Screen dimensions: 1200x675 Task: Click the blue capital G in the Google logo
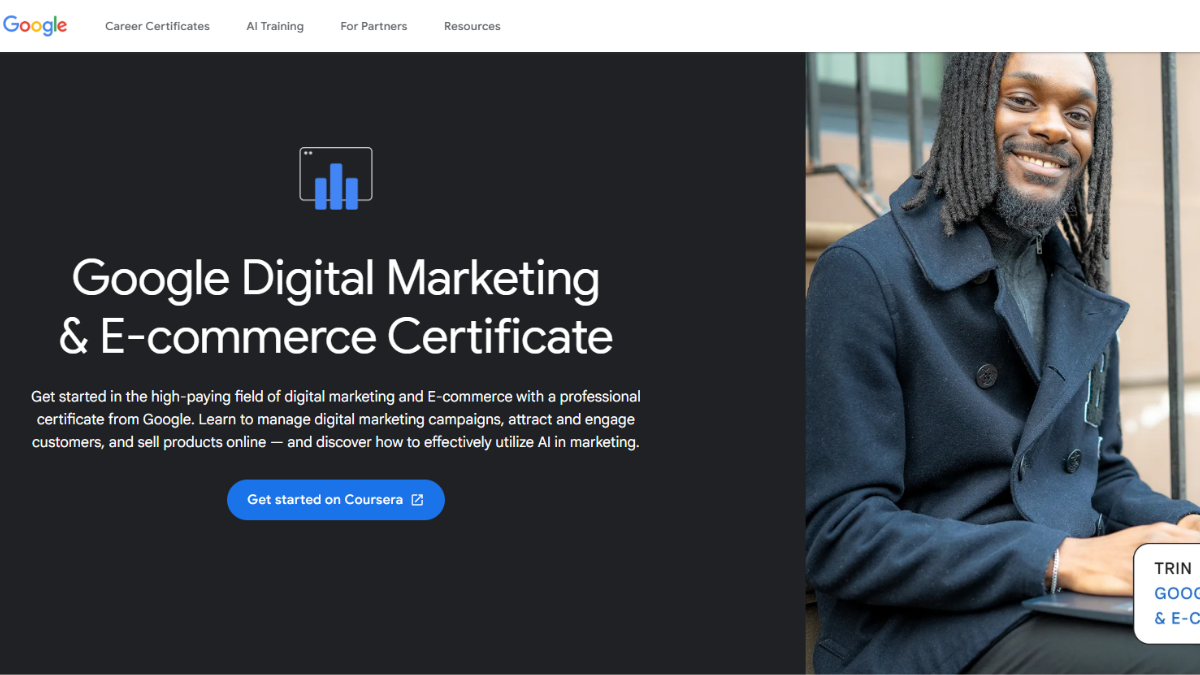click(12, 25)
